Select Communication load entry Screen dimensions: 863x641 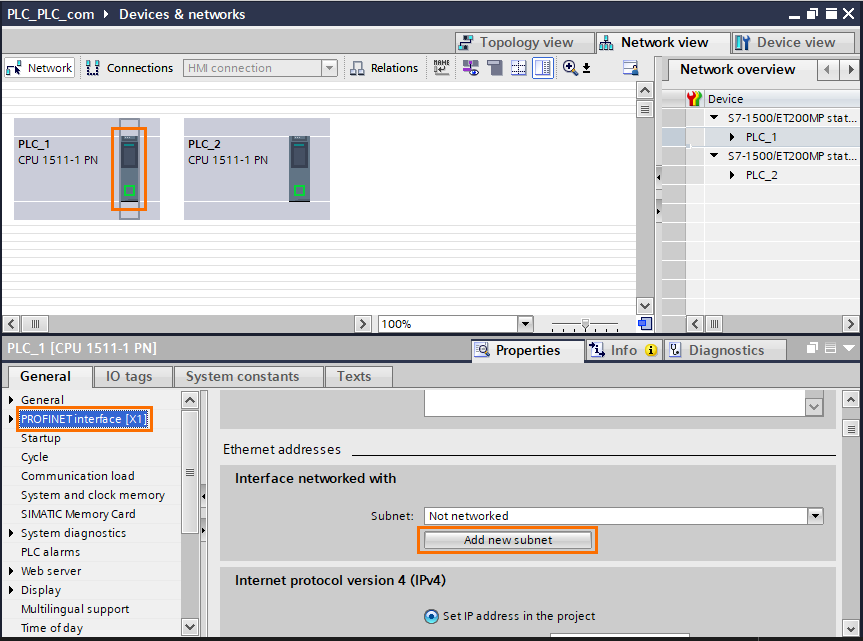tap(78, 476)
